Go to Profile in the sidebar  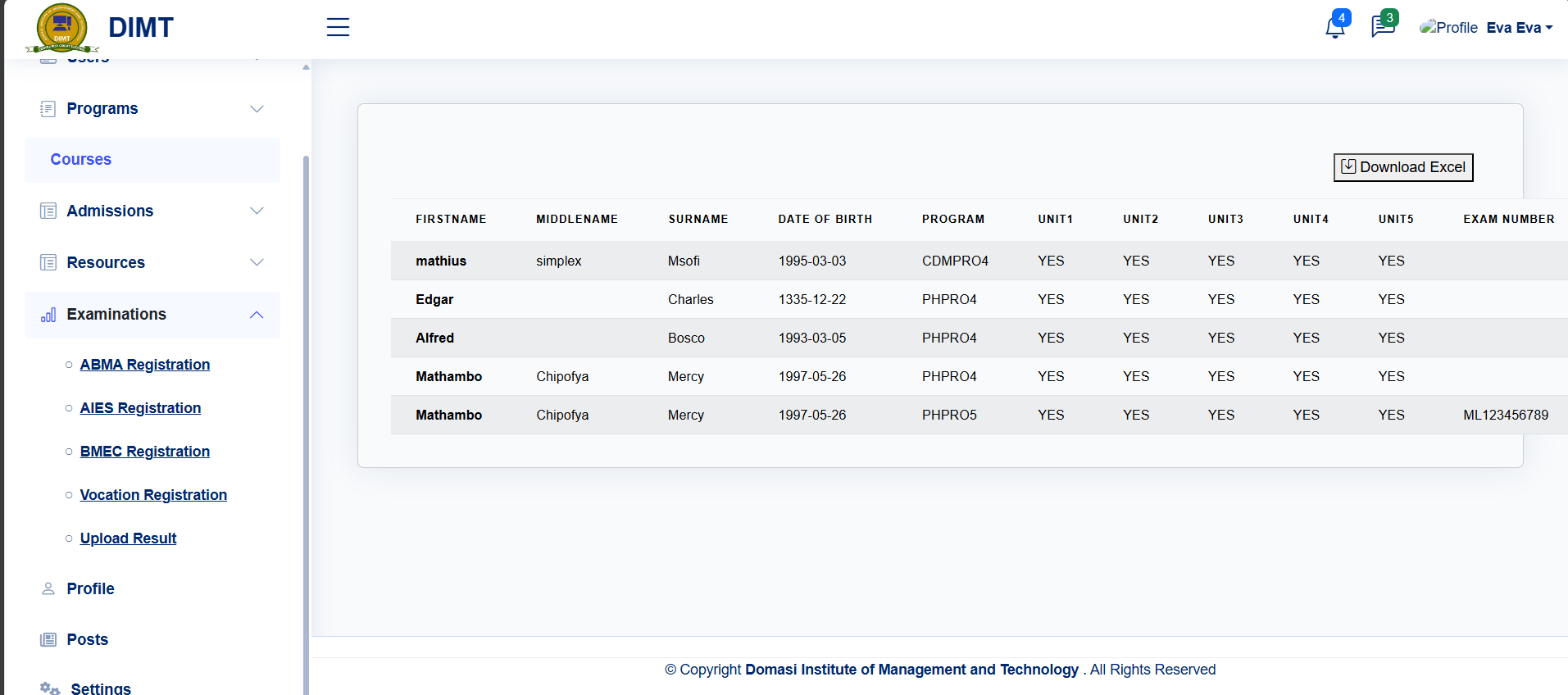(x=90, y=588)
